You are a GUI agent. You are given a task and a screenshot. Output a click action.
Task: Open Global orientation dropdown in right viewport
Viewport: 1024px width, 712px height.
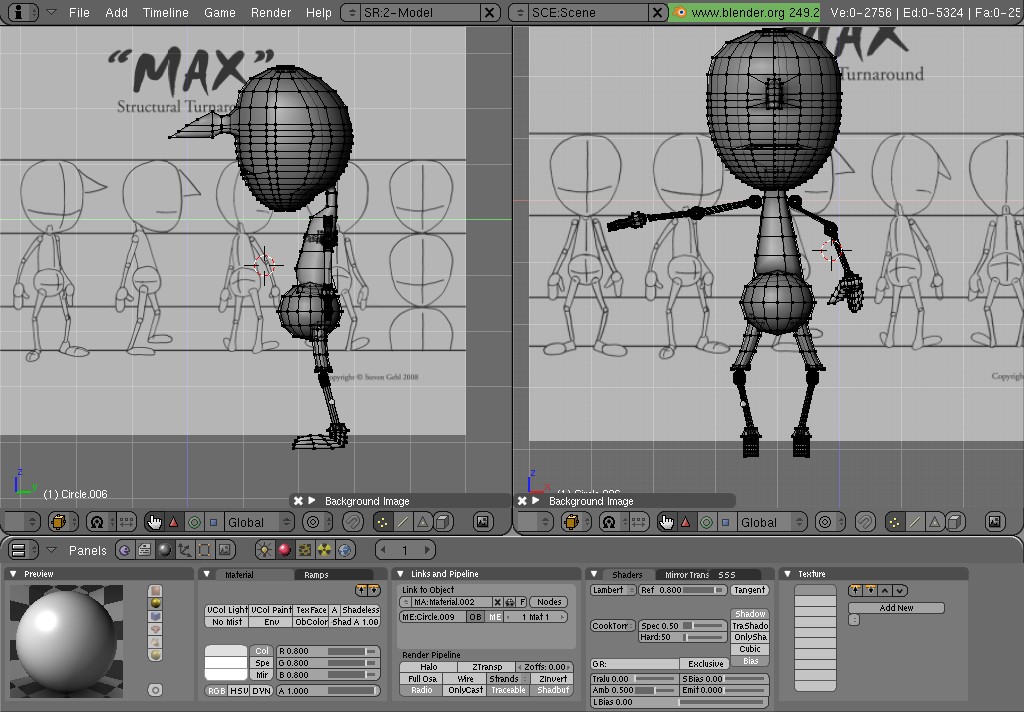(771, 522)
